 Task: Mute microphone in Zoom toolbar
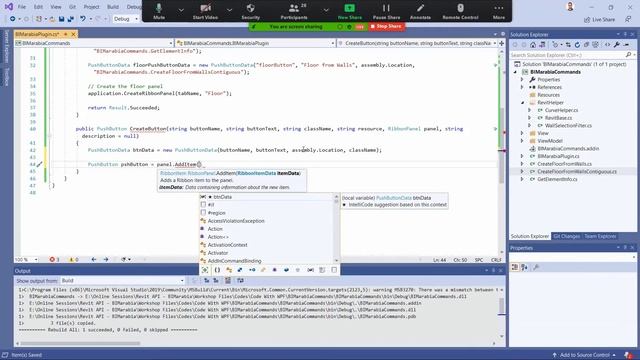click(159, 11)
